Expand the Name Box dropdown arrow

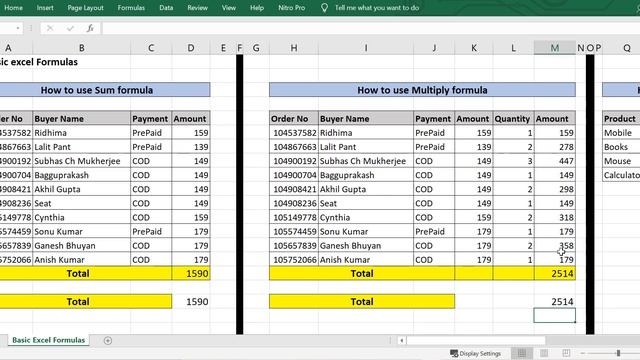[x=18, y=28]
